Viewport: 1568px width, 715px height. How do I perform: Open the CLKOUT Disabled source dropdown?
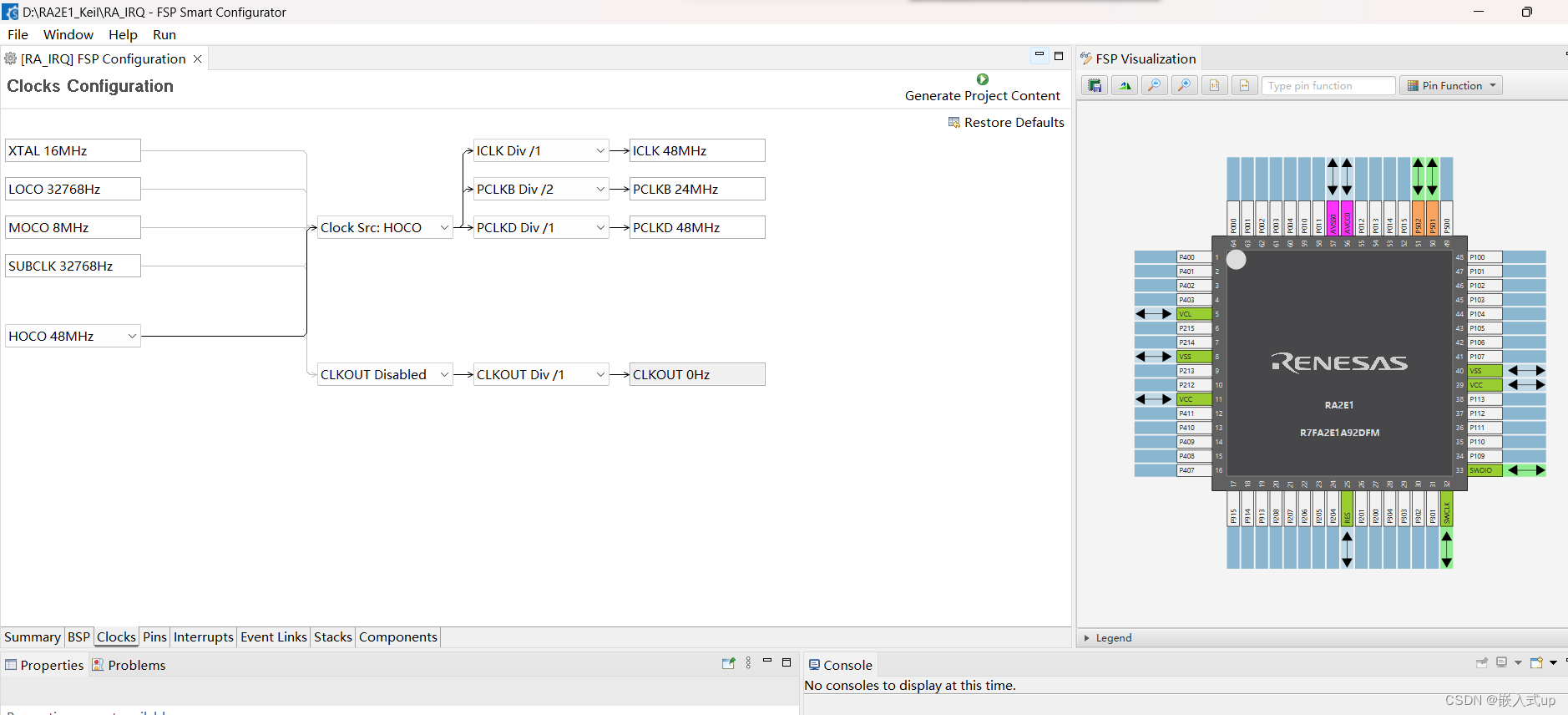[385, 374]
